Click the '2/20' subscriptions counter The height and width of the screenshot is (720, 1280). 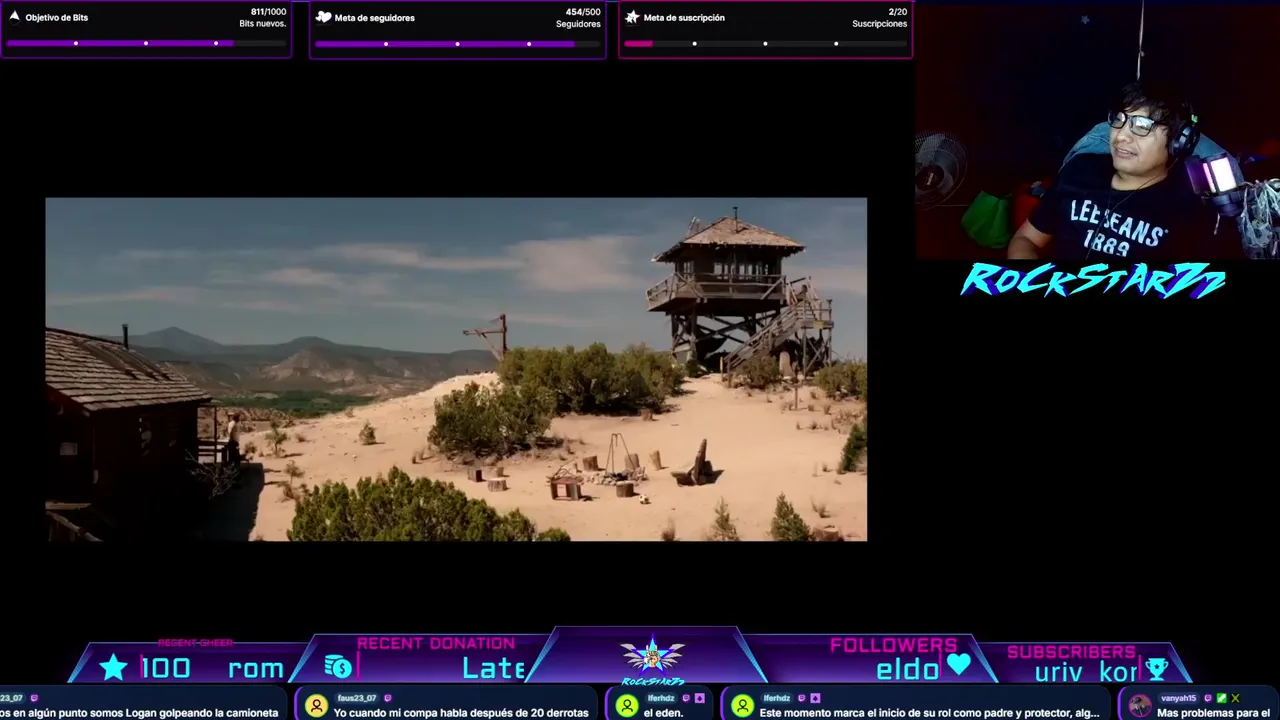897,12
